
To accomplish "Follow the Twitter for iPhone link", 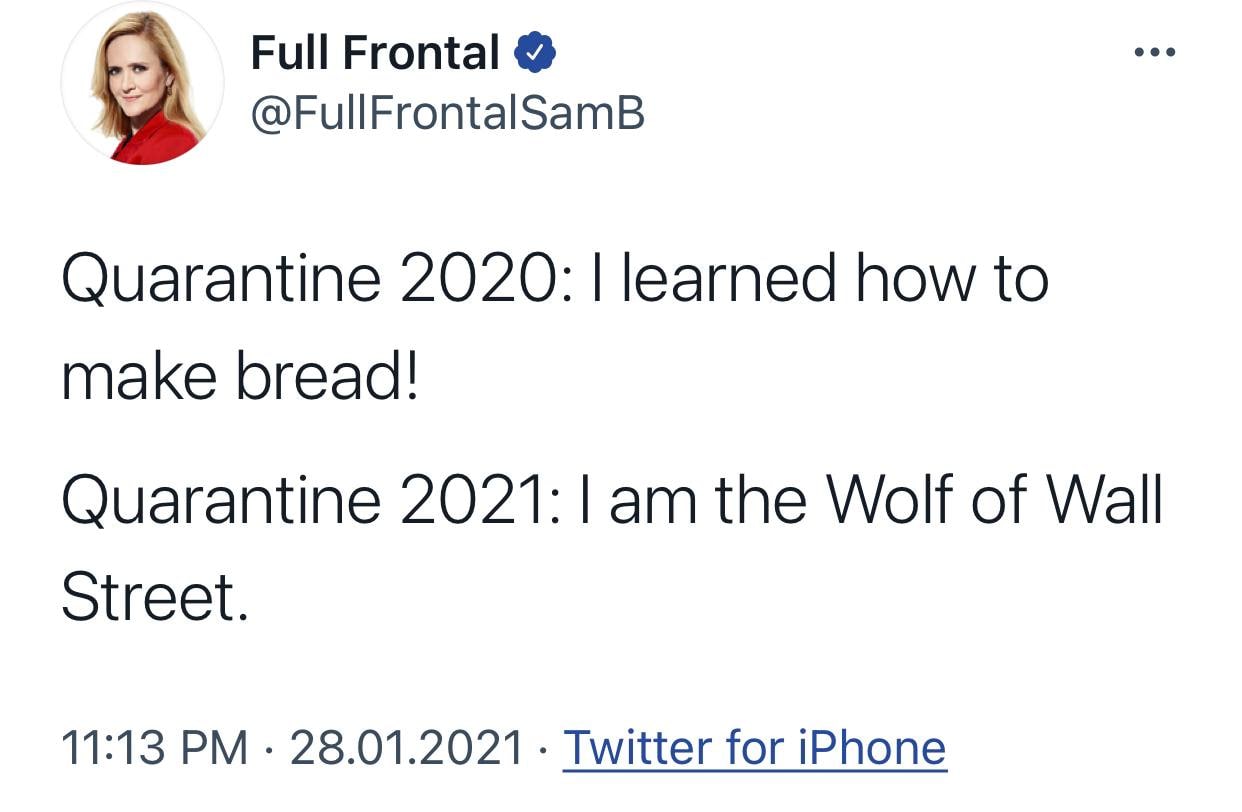I will click(x=755, y=747).
